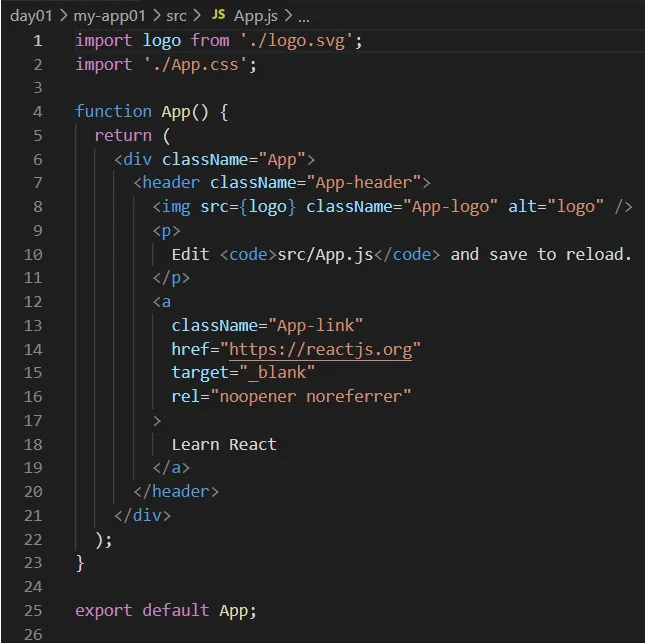Click the "App-header" className value
The width and height of the screenshot is (649, 643).
[x=364, y=182]
